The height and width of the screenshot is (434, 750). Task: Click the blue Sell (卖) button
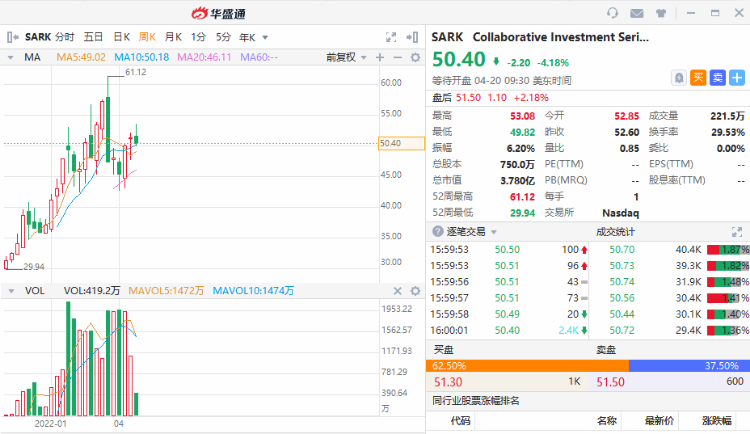coord(717,78)
